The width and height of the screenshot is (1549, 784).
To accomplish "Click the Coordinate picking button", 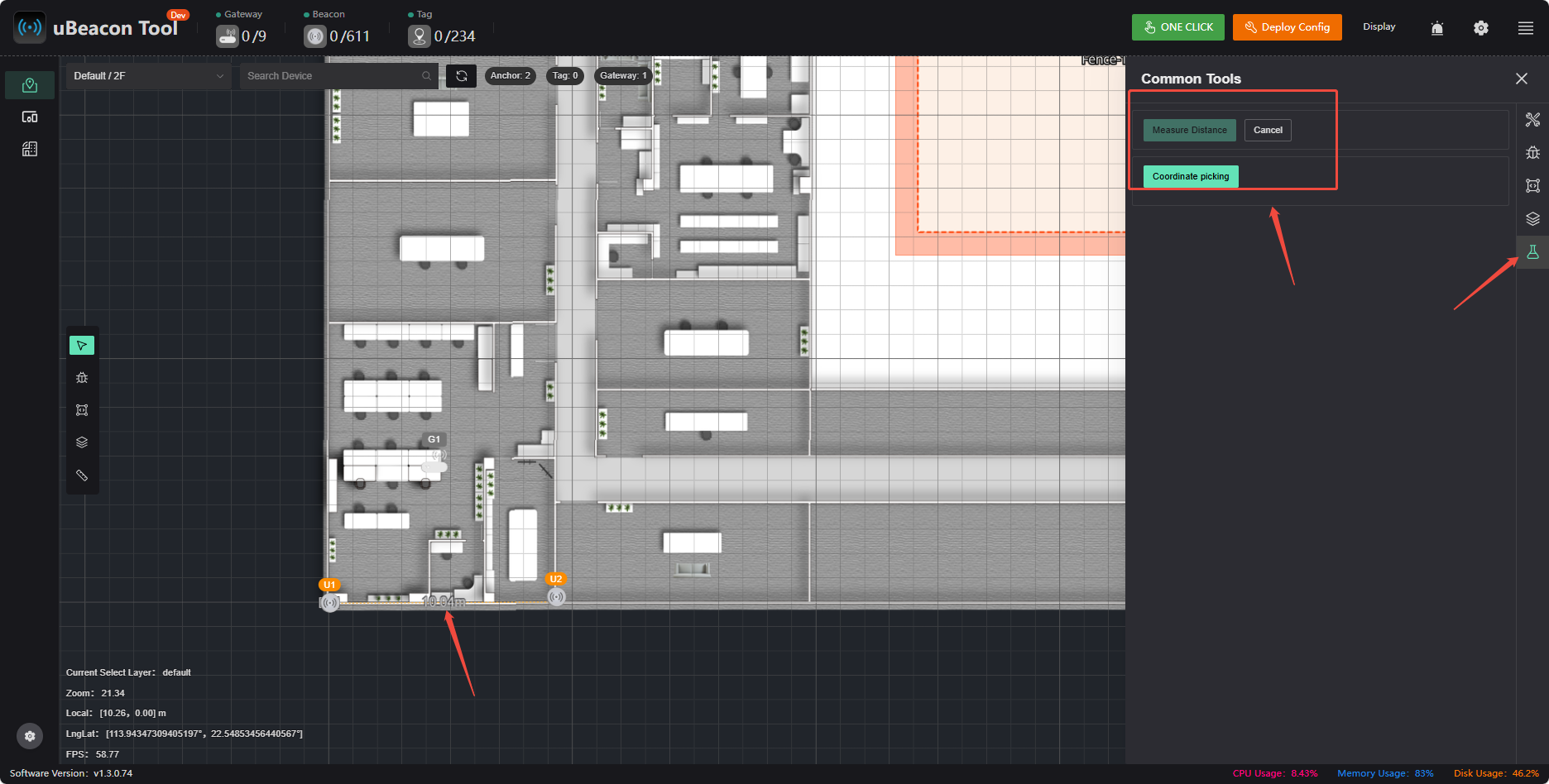I will tap(1191, 176).
